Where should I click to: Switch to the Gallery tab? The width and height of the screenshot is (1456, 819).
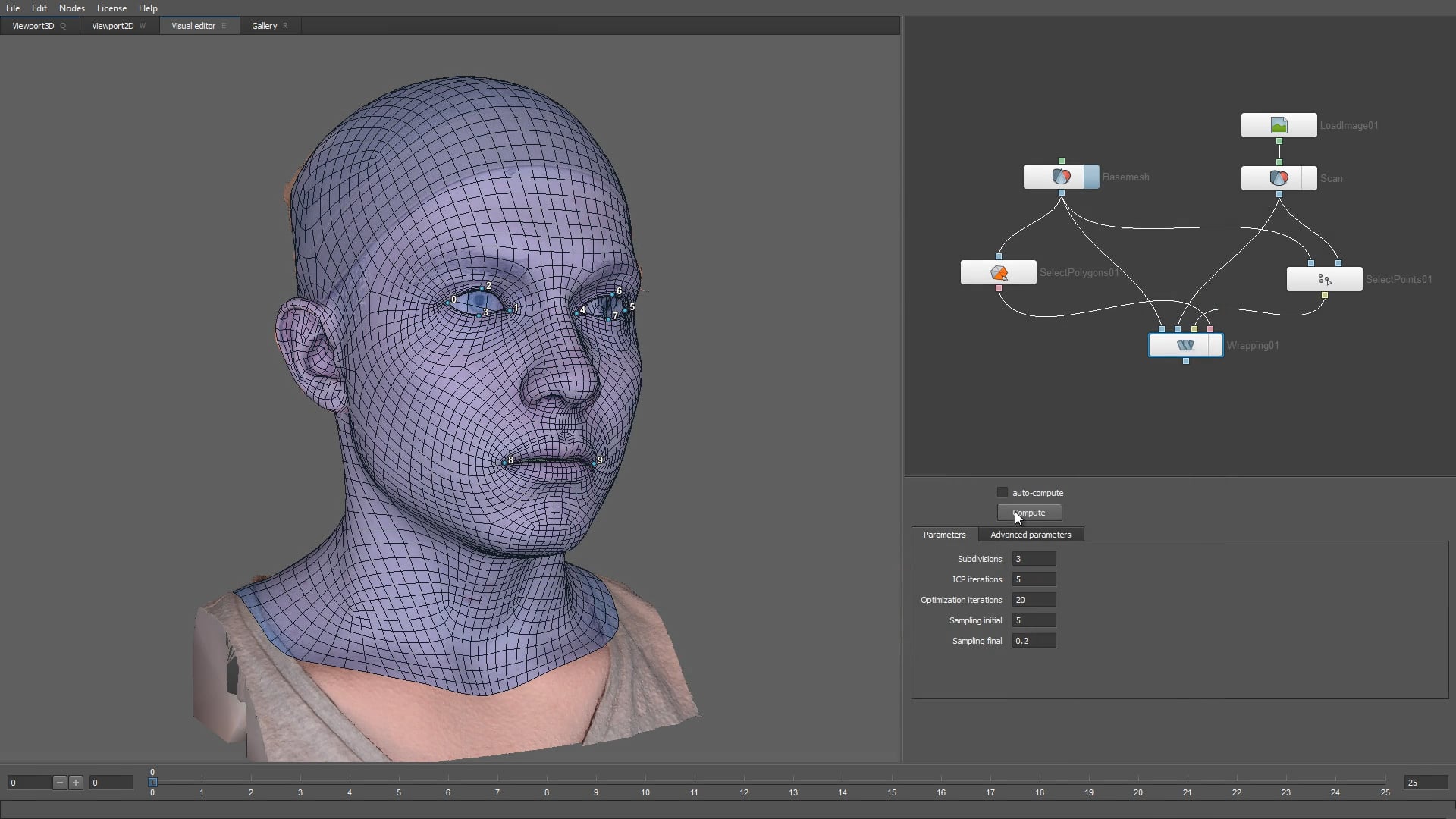point(263,25)
